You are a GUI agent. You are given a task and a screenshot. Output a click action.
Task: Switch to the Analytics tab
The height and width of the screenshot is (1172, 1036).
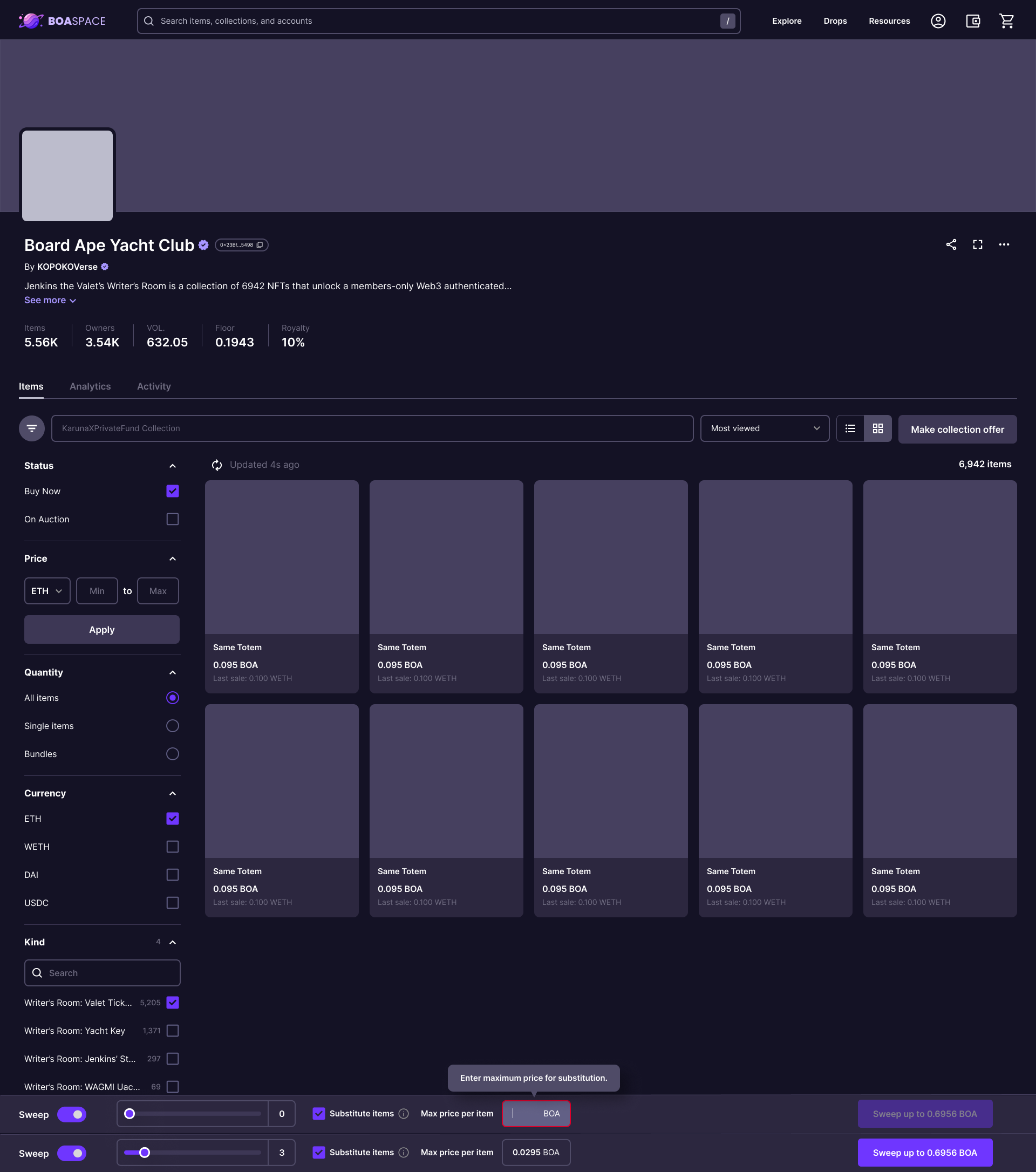(90, 386)
